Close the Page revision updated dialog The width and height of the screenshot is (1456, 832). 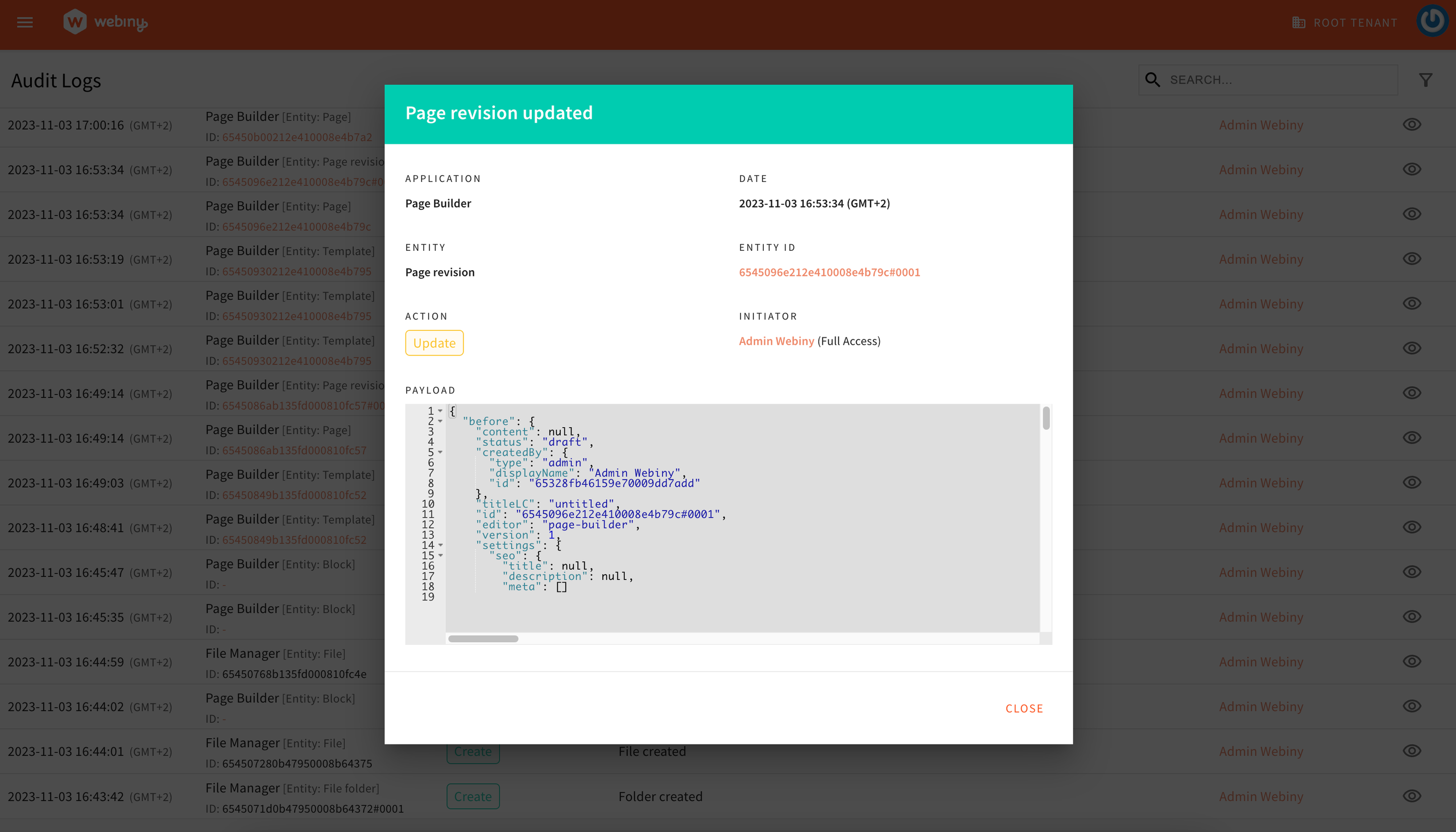(x=1024, y=709)
